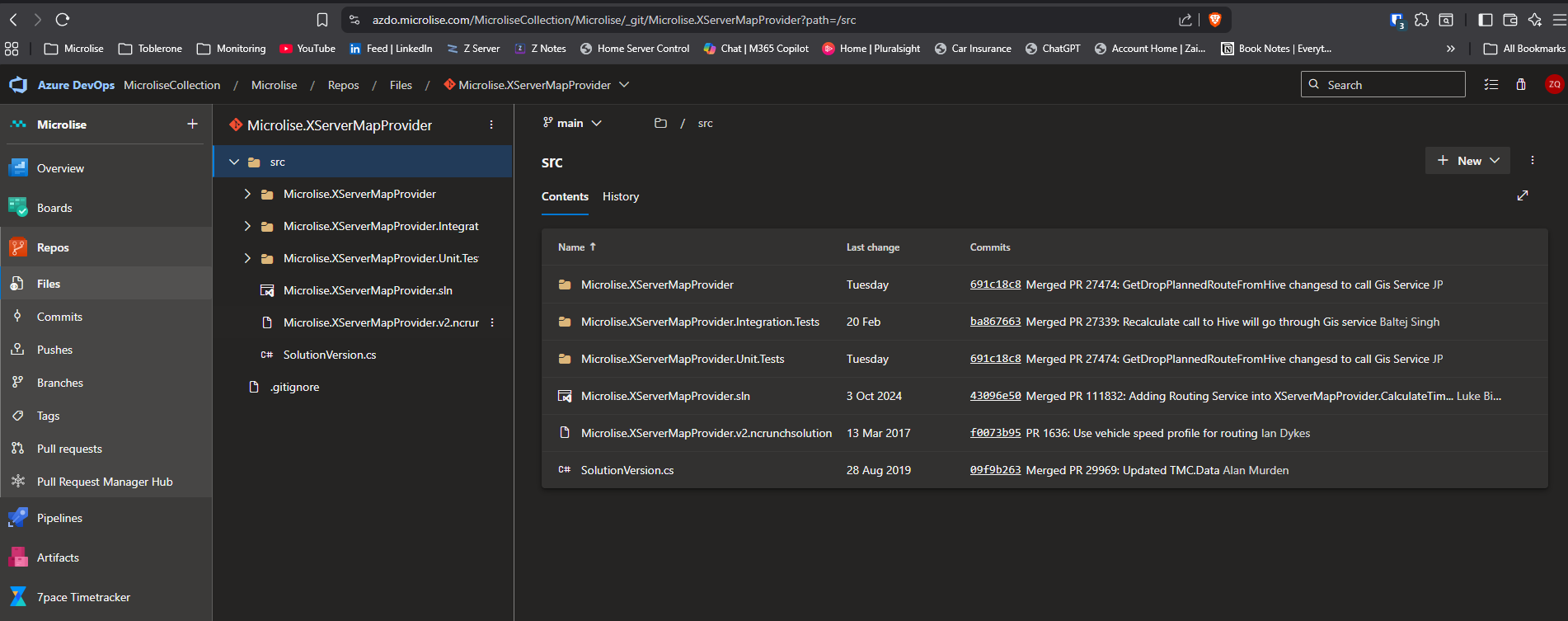Open commit link f0073b95

point(995,433)
